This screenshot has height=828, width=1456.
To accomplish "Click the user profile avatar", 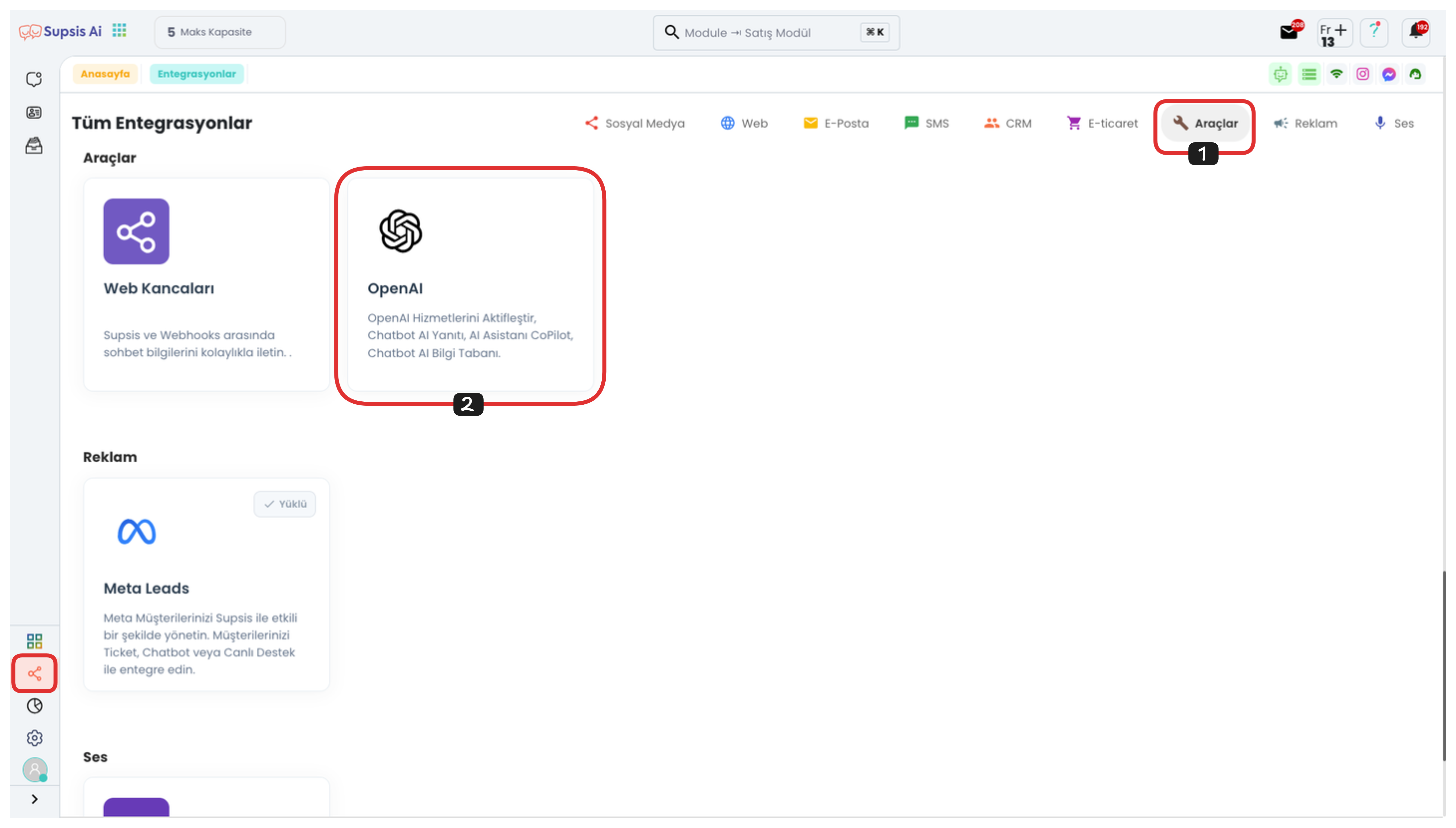I will point(35,770).
